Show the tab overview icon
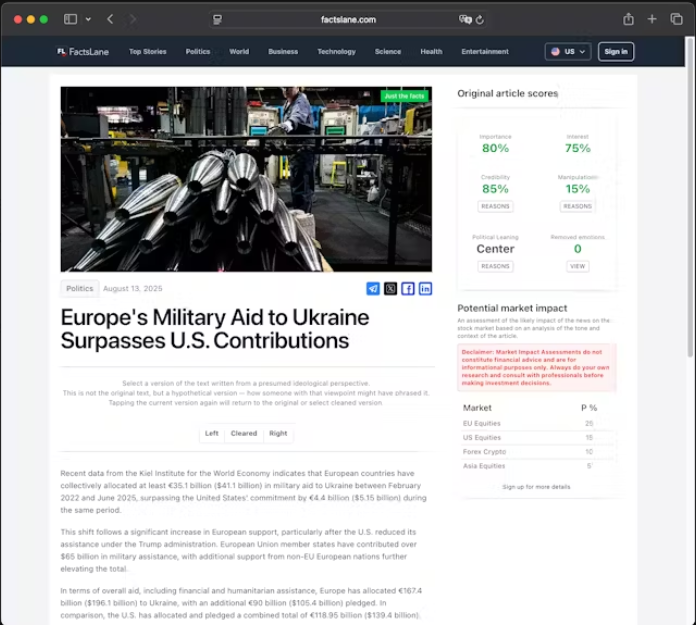This screenshot has width=696, height=625. pyautogui.click(x=676, y=19)
